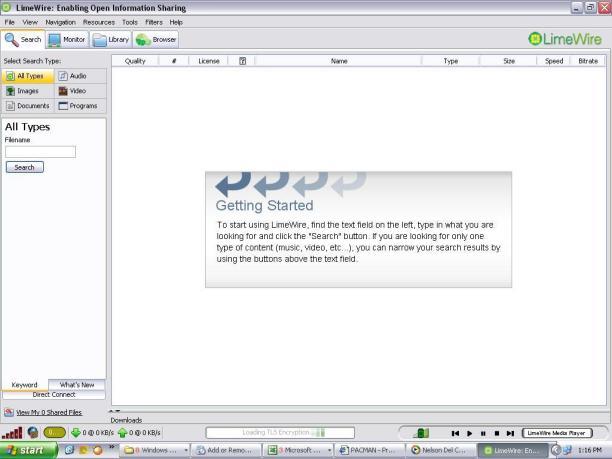612x459 pixels.
Task: Open the Filters menu
Action: point(154,22)
